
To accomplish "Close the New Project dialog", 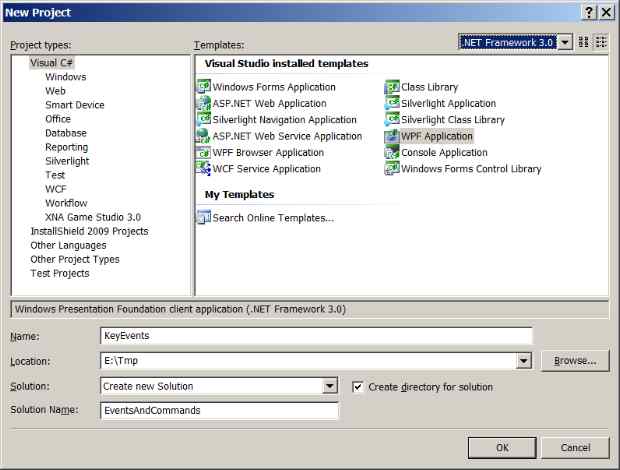I will pos(606,13).
